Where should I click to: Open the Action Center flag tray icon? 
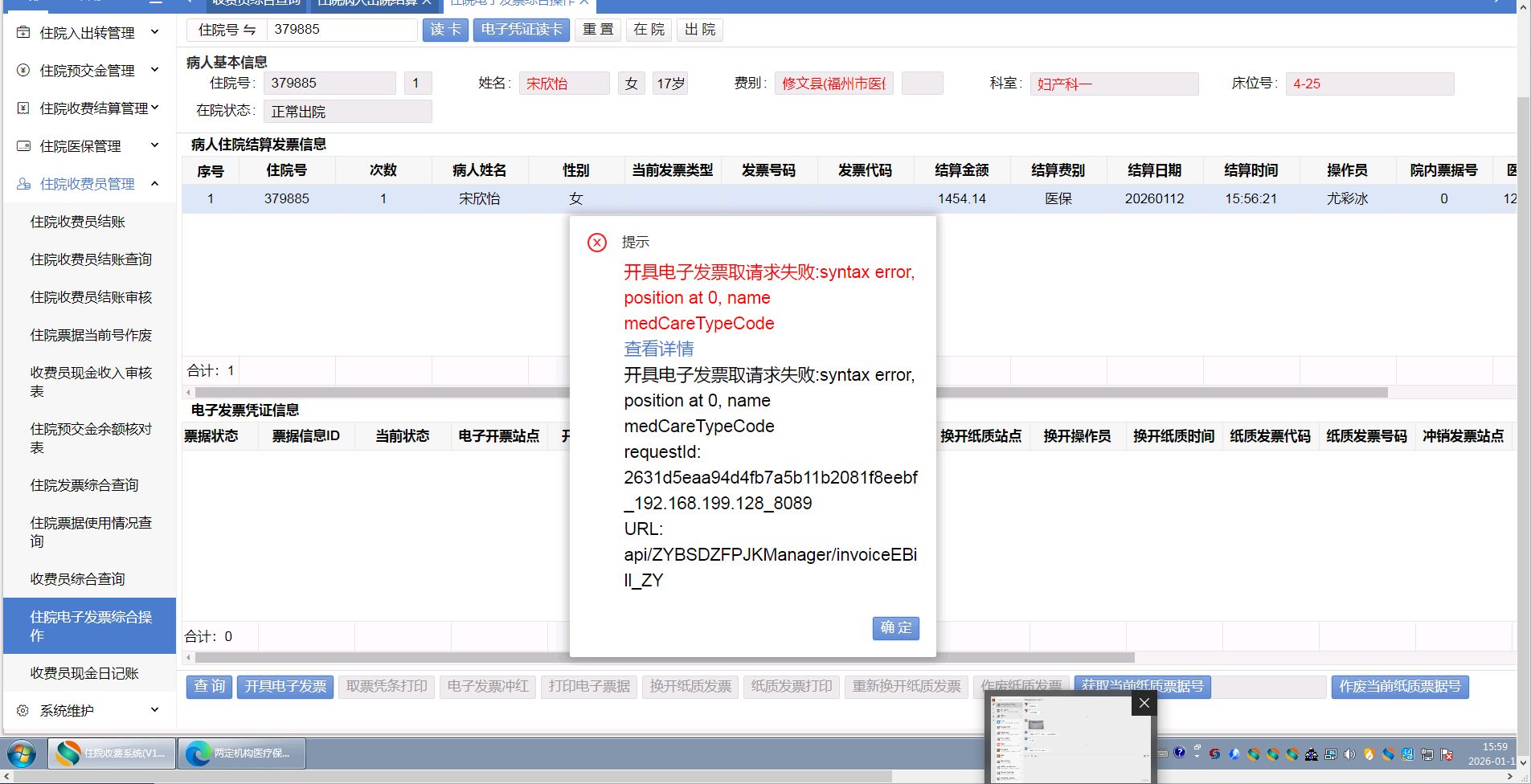[x=1447, y=754]
